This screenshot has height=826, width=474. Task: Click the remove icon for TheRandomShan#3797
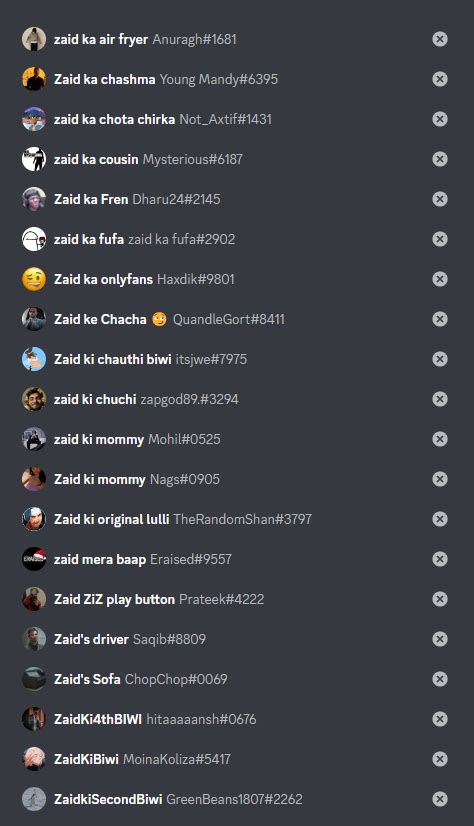coord(440,519)
